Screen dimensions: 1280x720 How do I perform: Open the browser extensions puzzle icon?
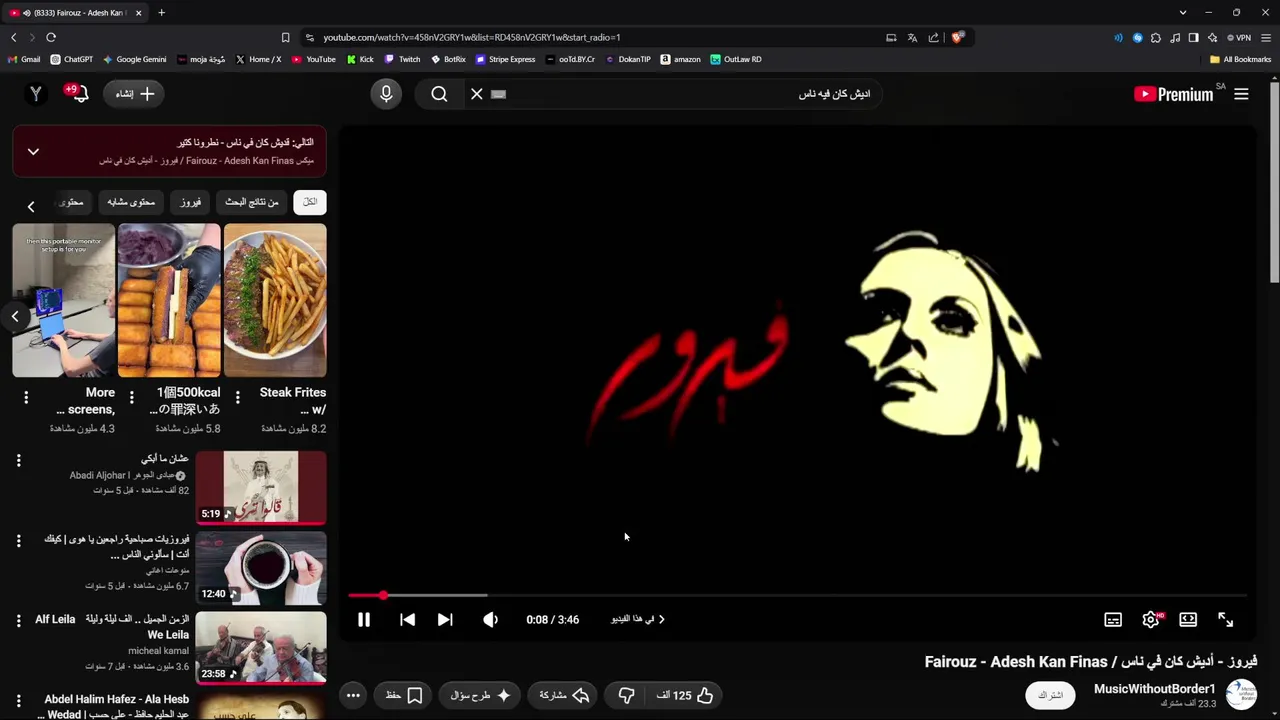pyautogui.click(x=1156, y=38)
